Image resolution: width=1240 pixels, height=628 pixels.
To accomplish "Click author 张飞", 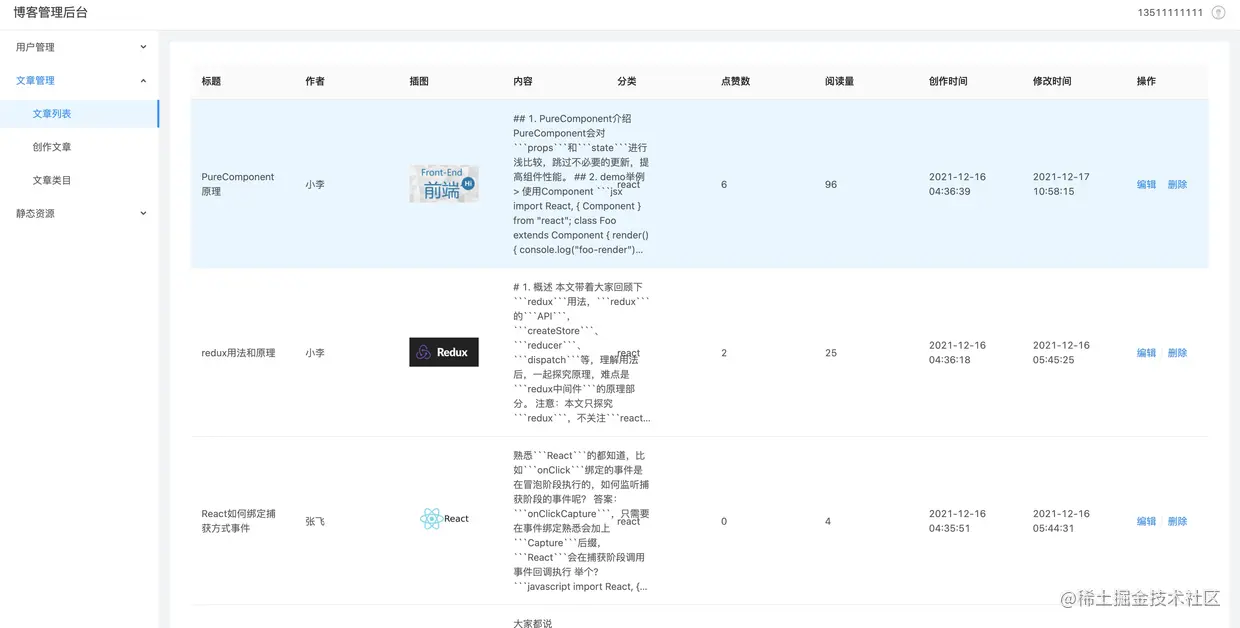I will (315, 521).
